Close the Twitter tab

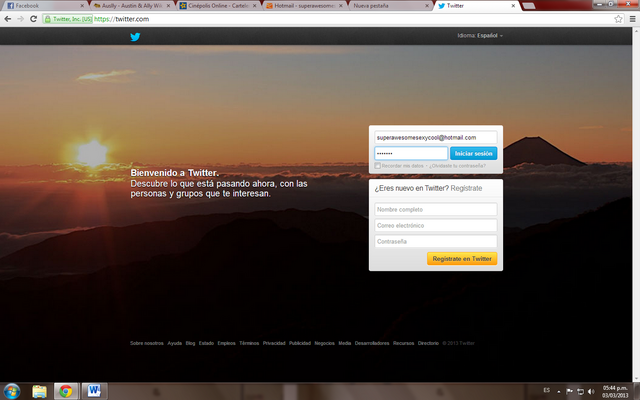(x=513, y=6)
